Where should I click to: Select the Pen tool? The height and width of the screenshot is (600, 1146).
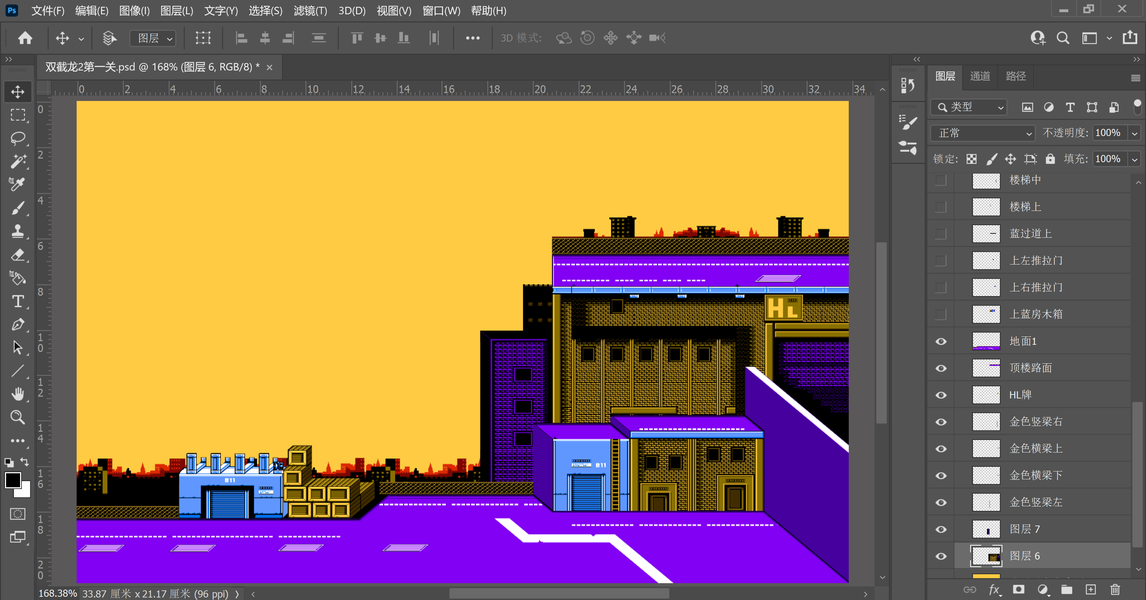pyautogui.click(x=18, y=324)
